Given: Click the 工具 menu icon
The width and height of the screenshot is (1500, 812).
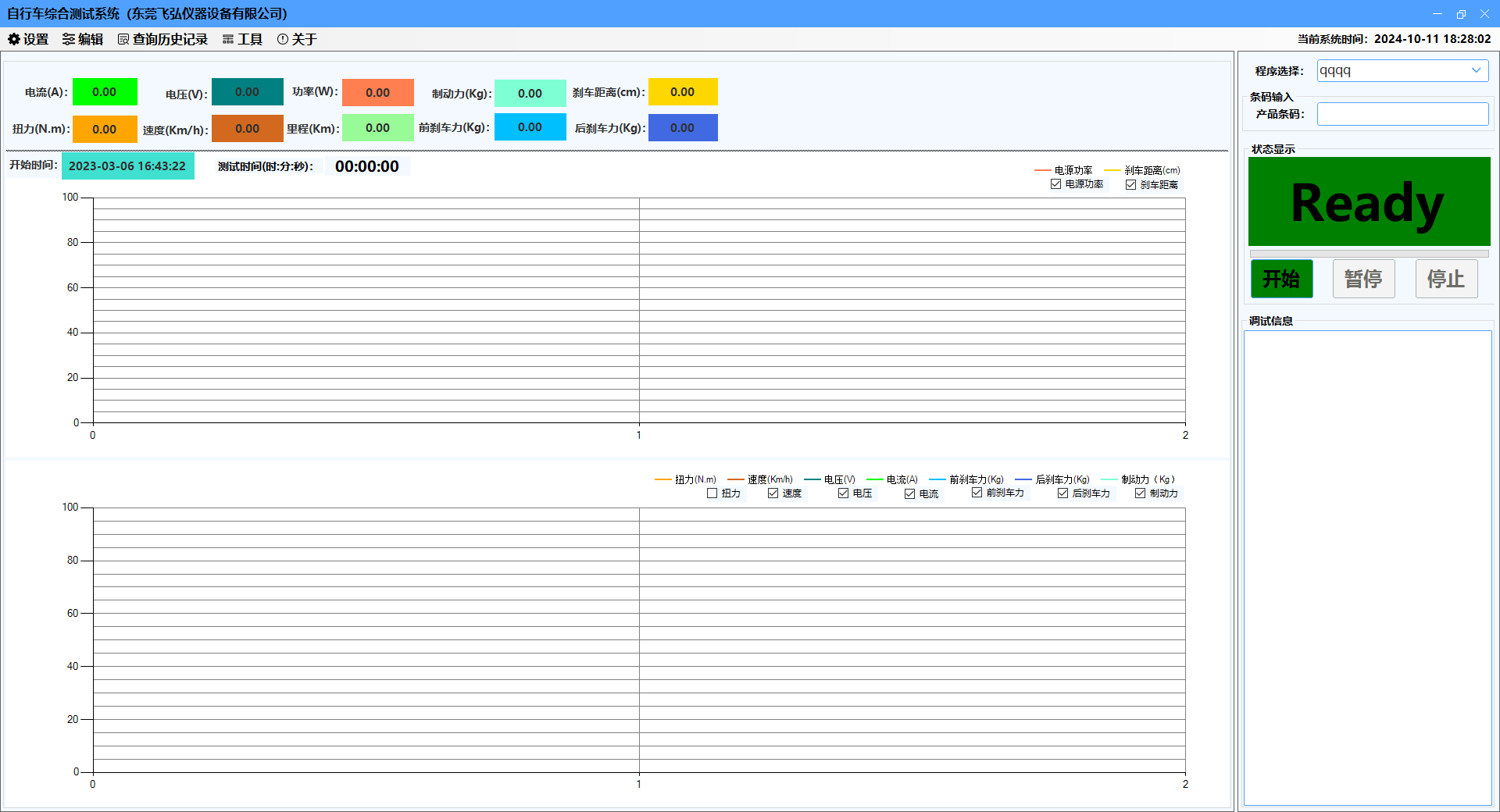Looking at the screenshot, I should pos(228,39).
